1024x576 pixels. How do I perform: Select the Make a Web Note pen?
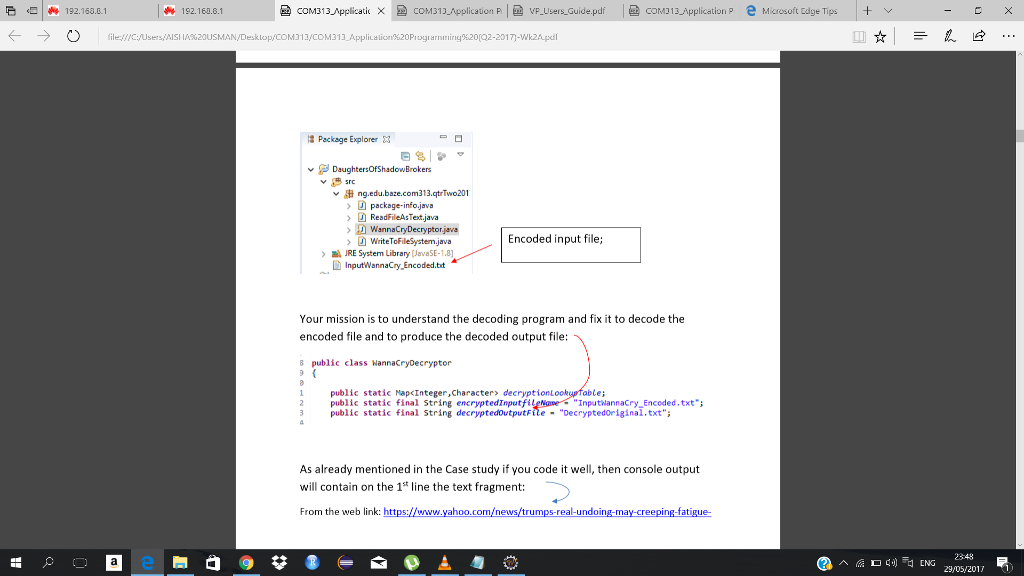[x=949, y=35]
